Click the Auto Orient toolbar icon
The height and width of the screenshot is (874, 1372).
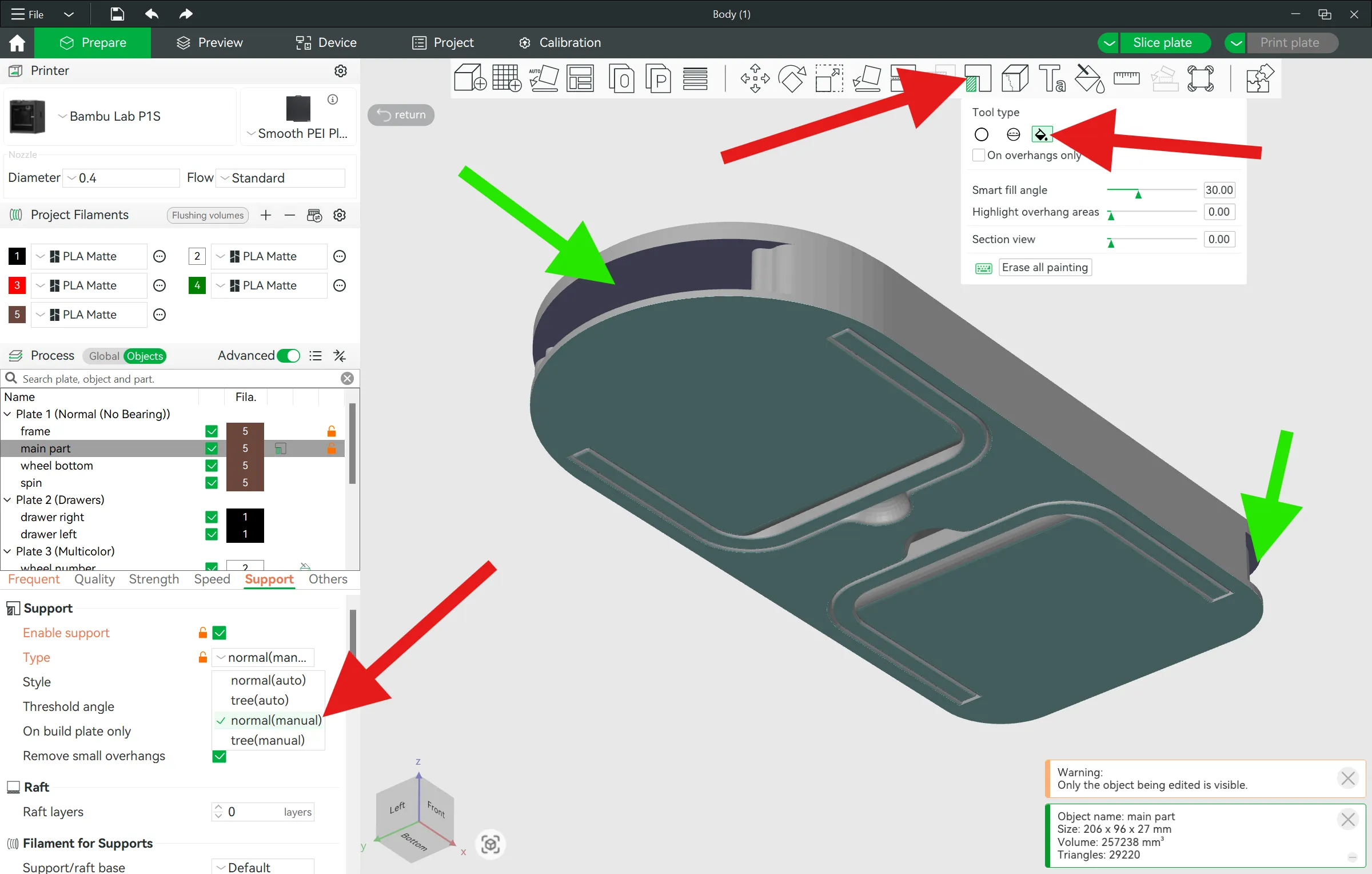coord(543,78)
